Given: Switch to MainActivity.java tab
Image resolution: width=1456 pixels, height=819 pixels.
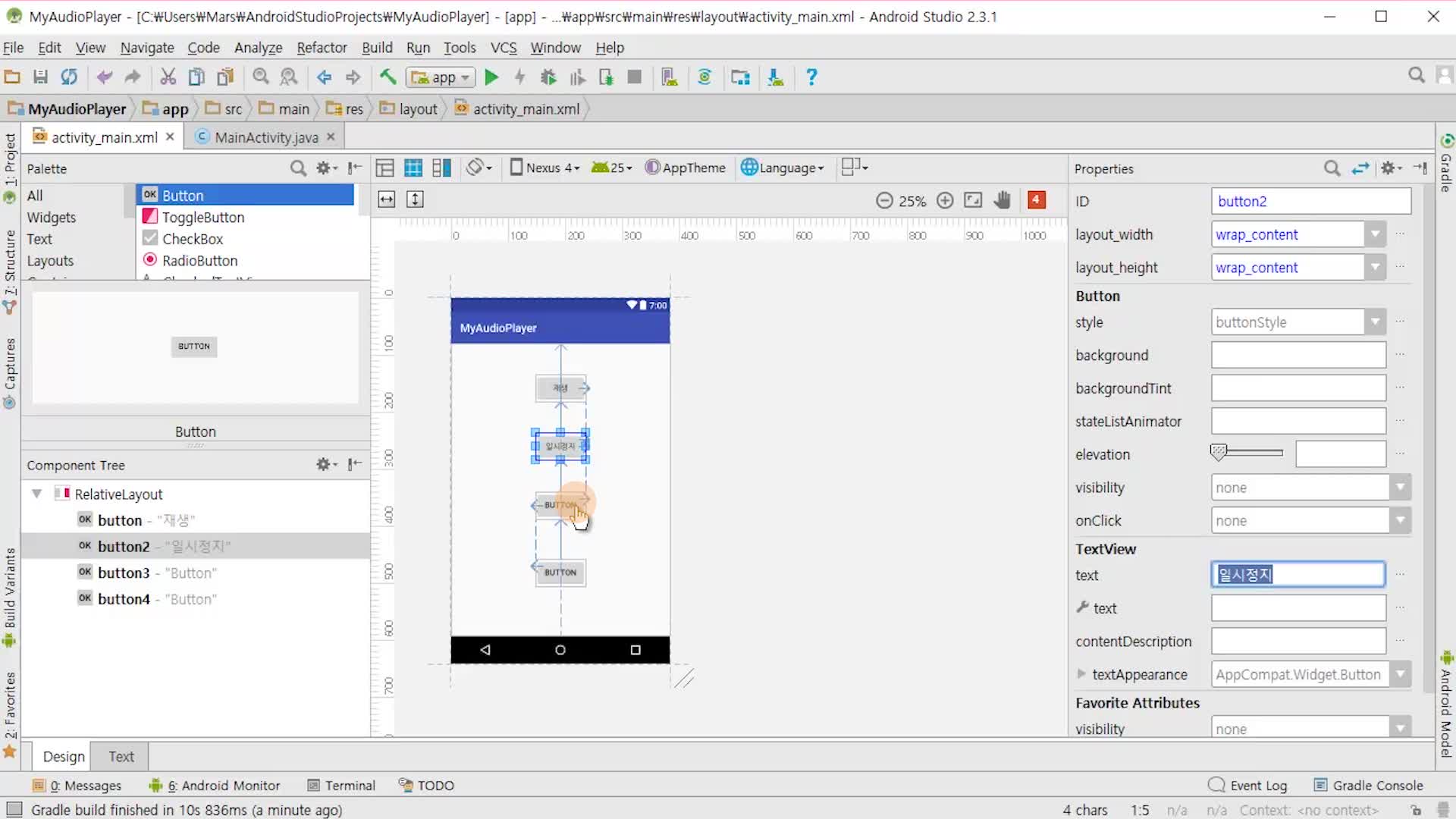Looking at the screenshot, I should click(x=266, y=137).
